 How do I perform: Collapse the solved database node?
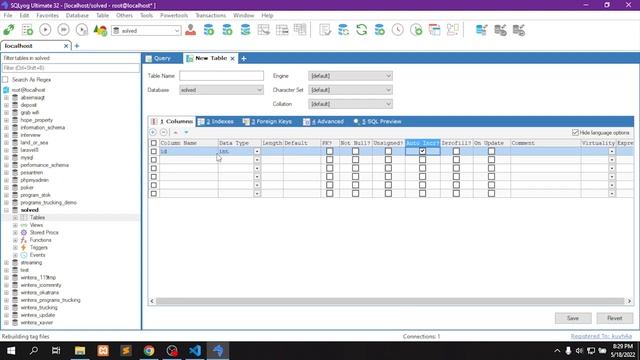click(x=7, y=210)
